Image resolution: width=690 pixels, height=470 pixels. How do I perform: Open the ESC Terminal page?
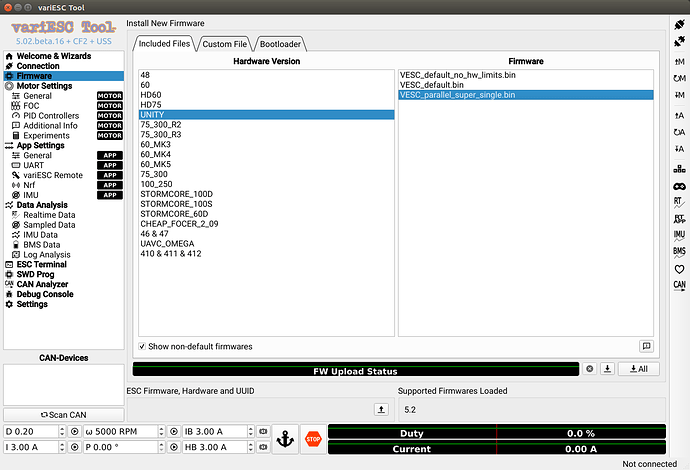[x=41, y=264]
